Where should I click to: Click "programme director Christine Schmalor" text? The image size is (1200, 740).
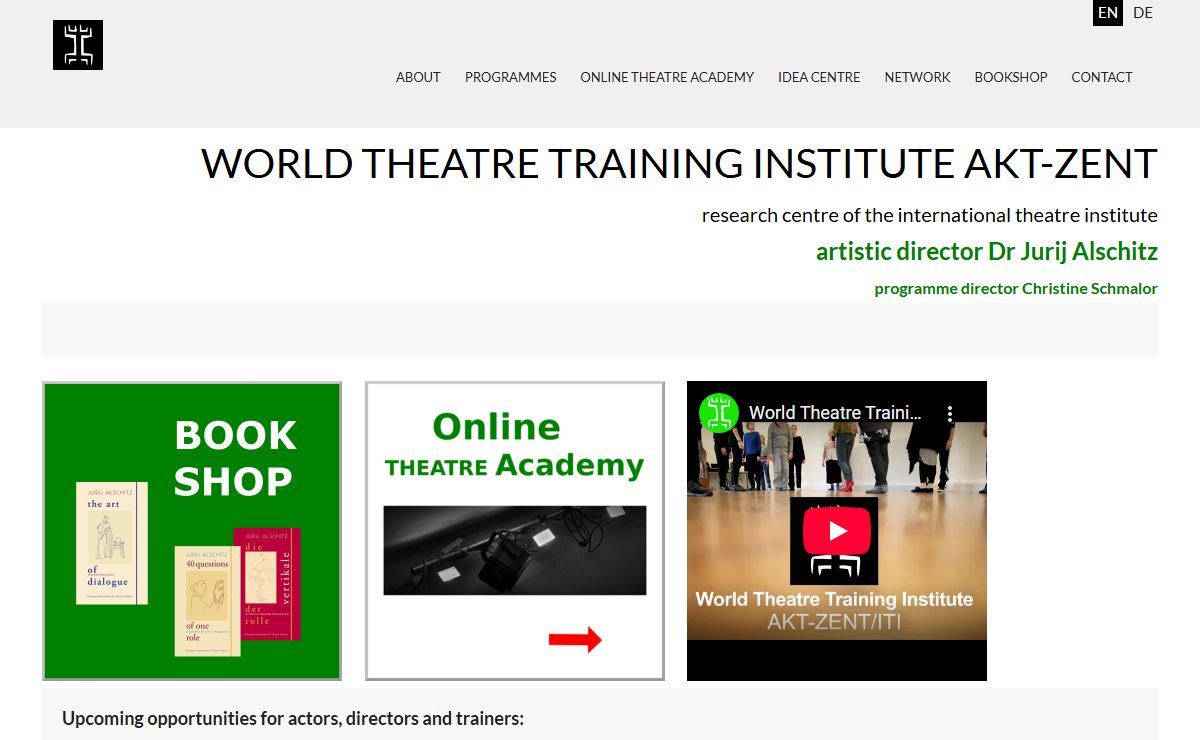pyautogui.click(x=1016, y=288)
